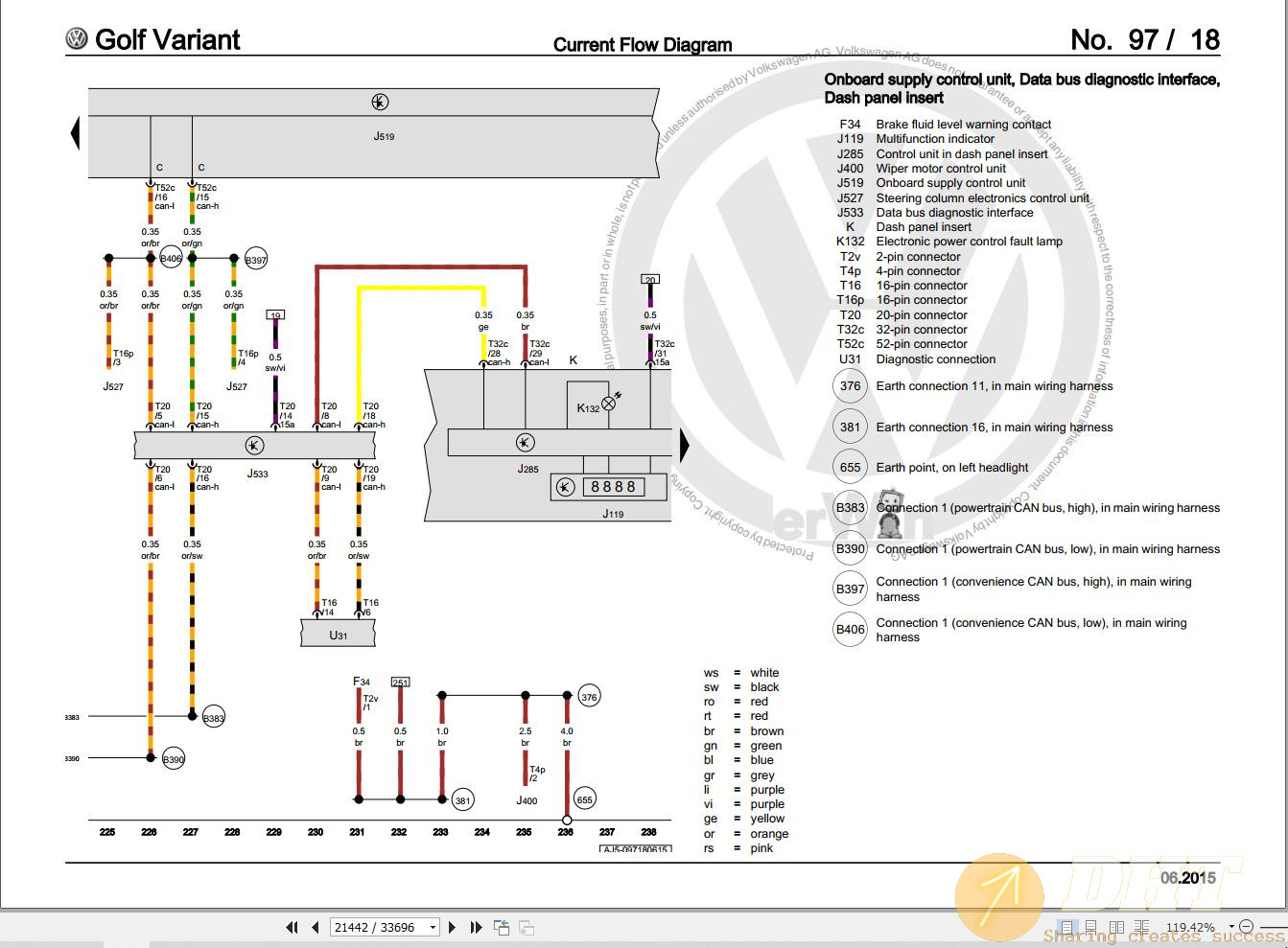Click legend text 'Wiper motor control unit'
Screen dimensions: 1288x948
941,169
